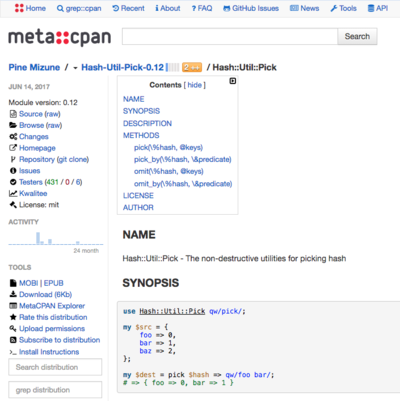Open author link Pine Mizune
Image resolution: width=400 pixels, height=401 pixels.
[x=34, y=67]
